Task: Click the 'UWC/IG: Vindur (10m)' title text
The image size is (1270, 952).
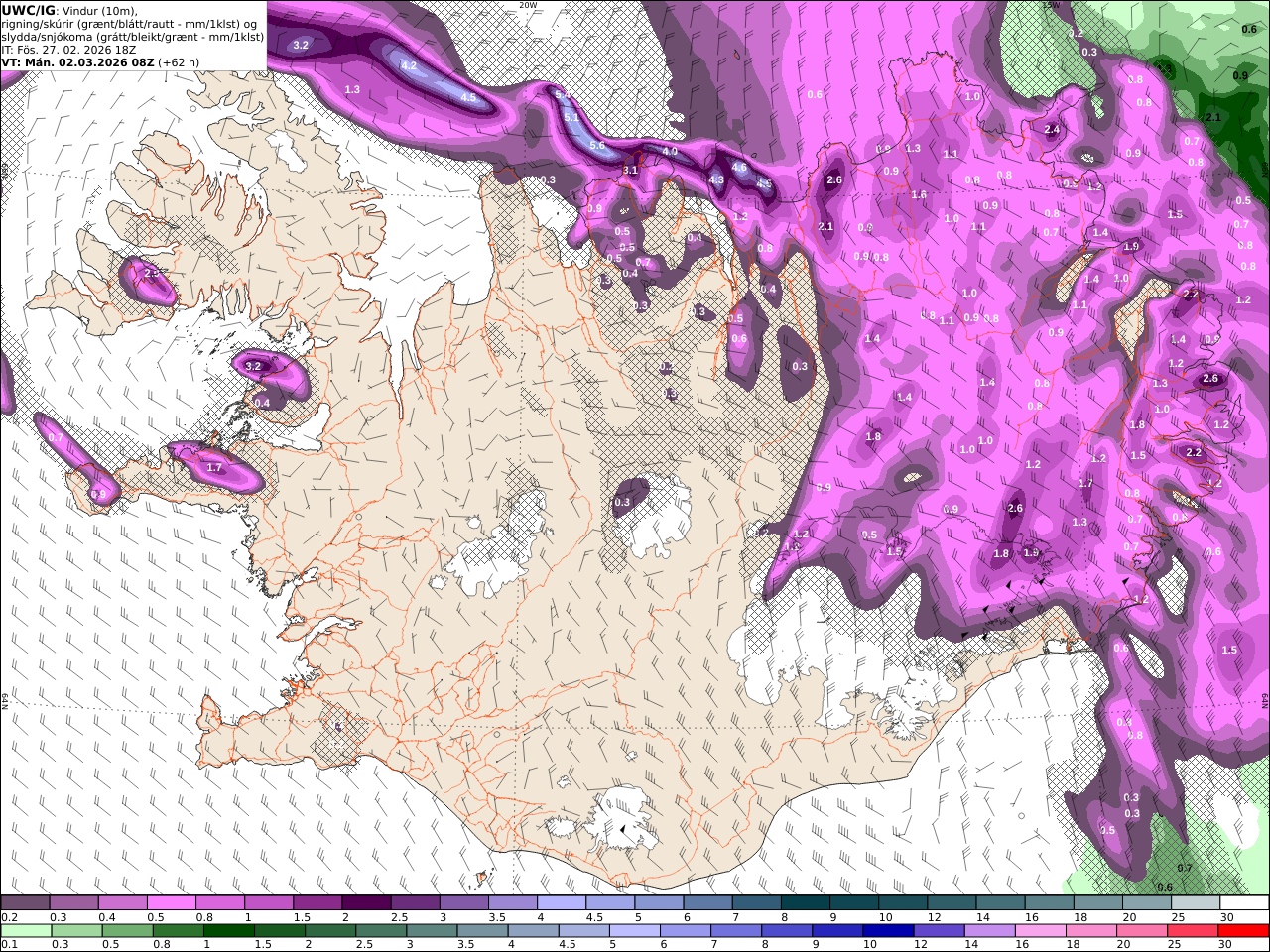Action: [69, 10]
